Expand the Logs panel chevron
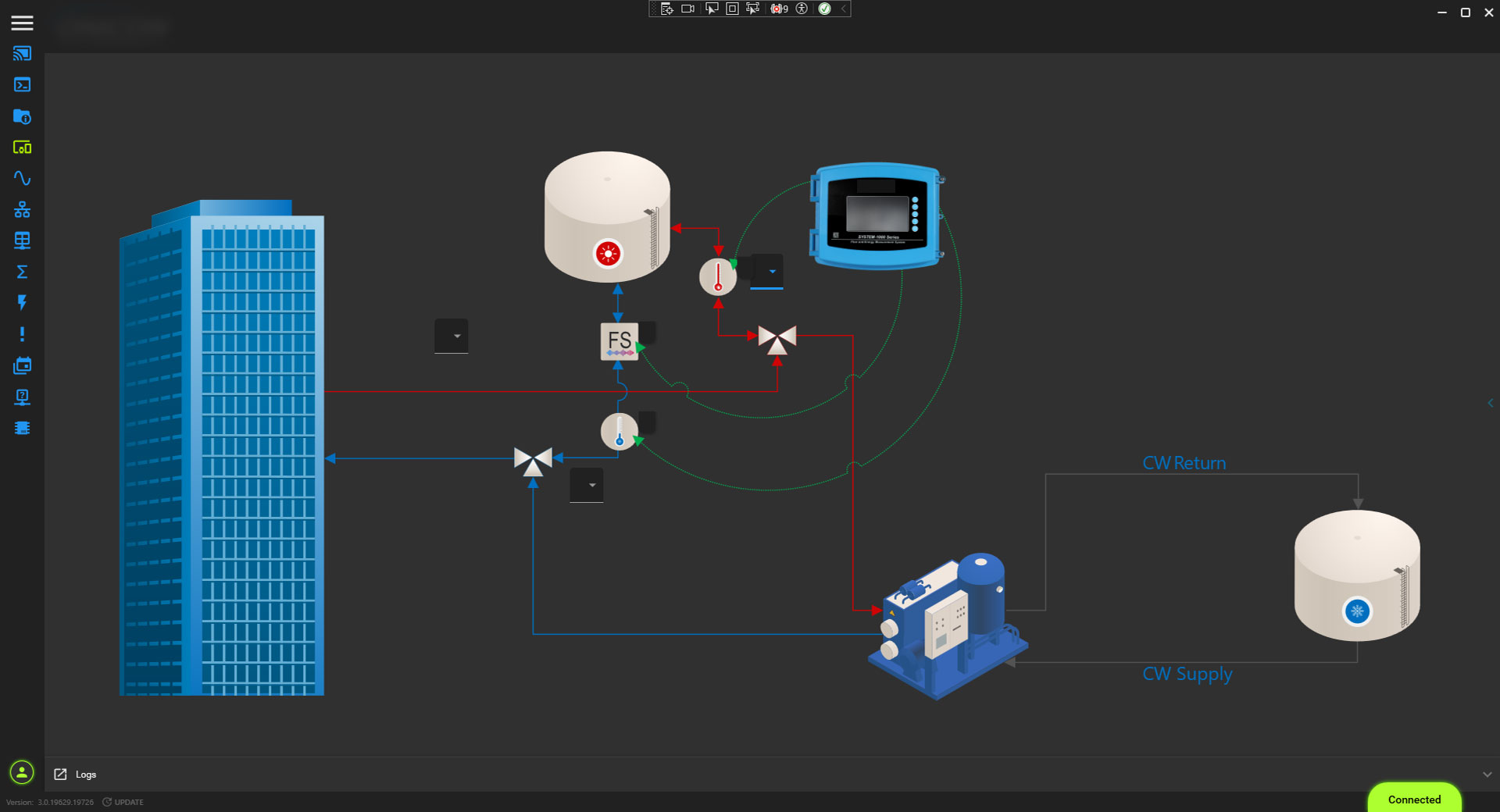This screenshot has height=812, width=1500. [1487, 775]
